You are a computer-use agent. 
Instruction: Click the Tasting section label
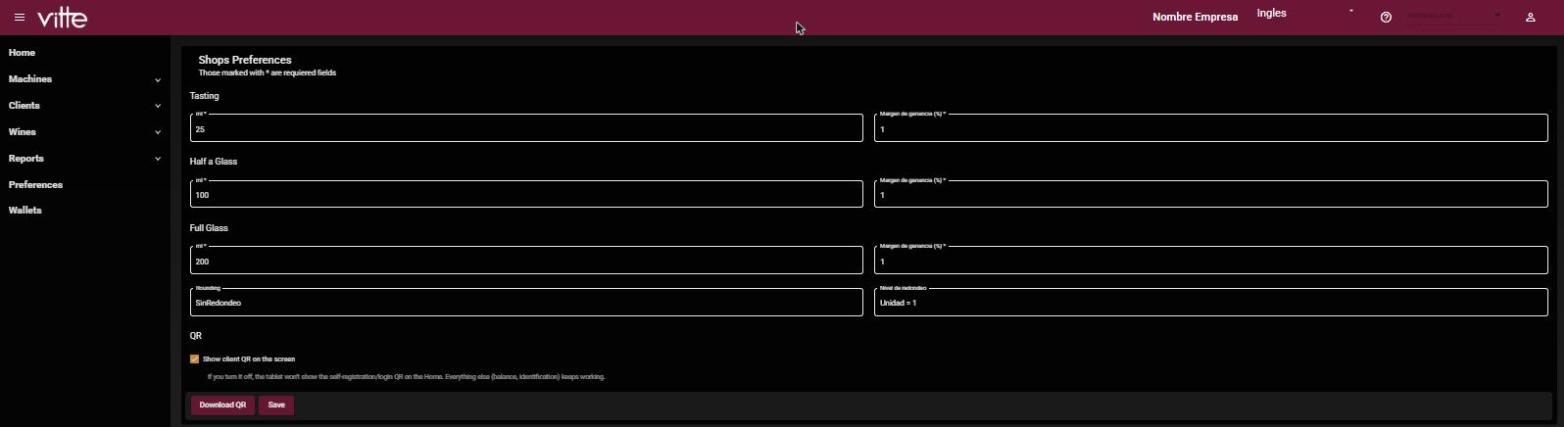point(204,96)
